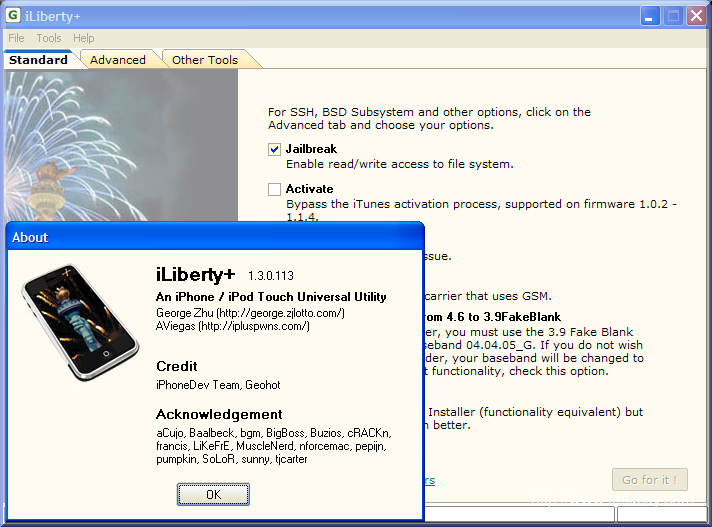Viewport: 712px width, 527px height.
Task: Open the Tools menu
Action: point(49,38)
